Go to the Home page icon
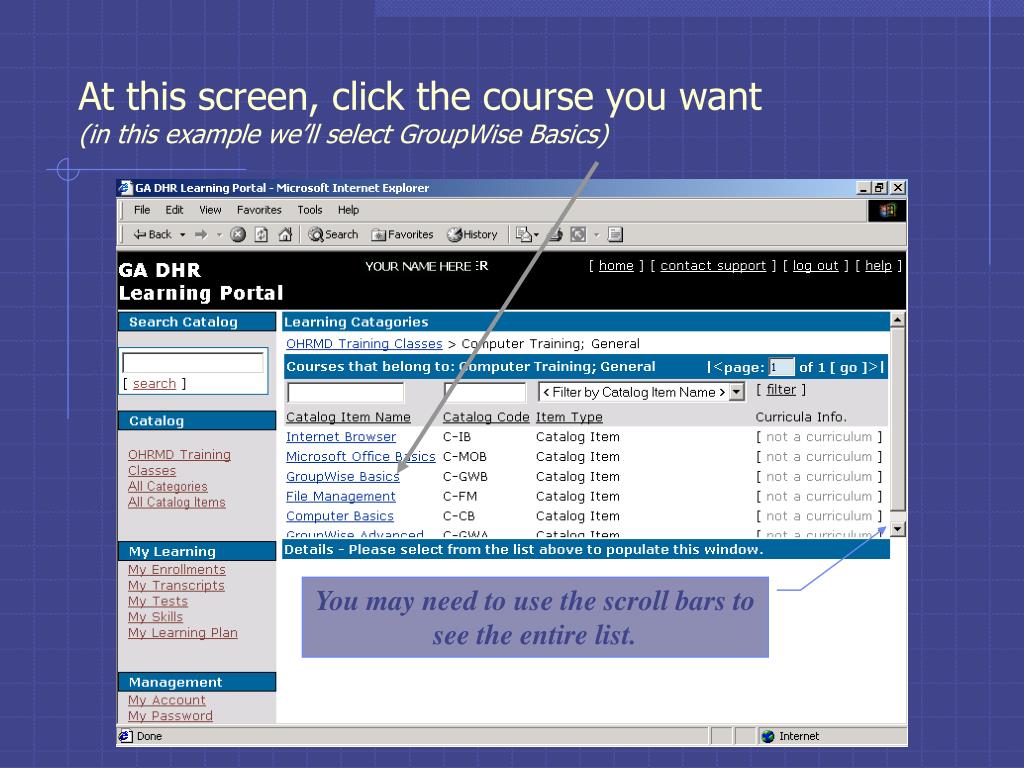 (x=285, y=234)
